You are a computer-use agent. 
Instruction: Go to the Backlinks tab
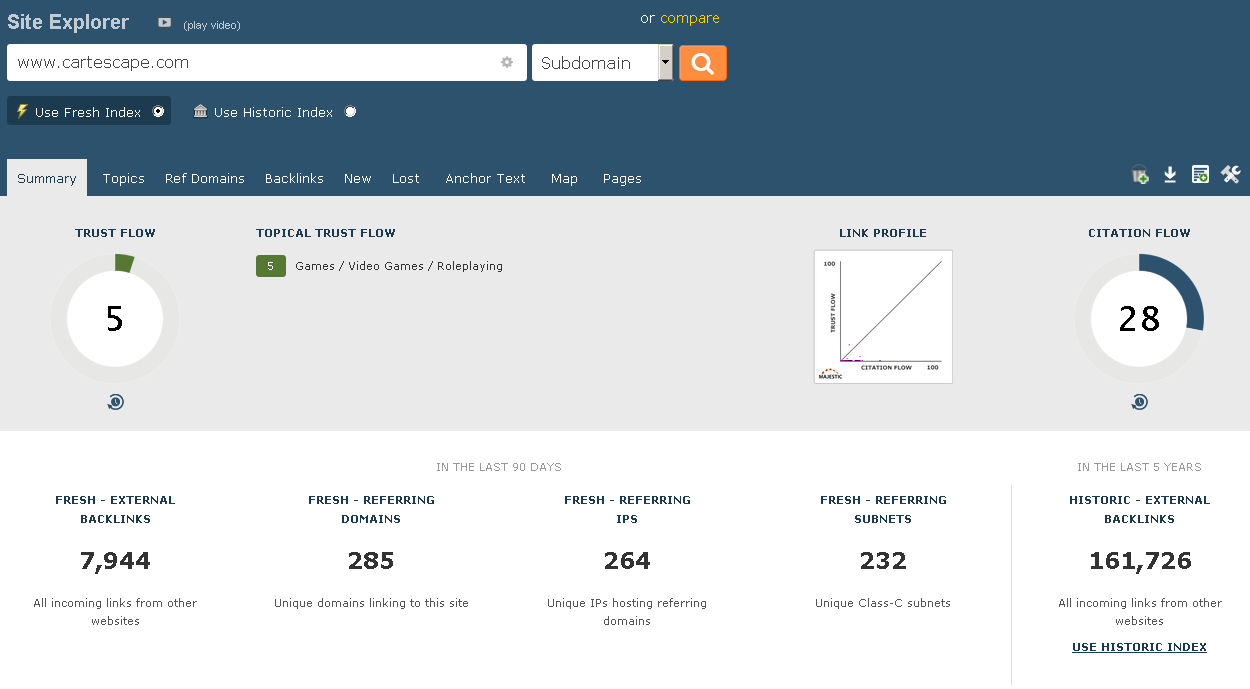click(294, 179)
